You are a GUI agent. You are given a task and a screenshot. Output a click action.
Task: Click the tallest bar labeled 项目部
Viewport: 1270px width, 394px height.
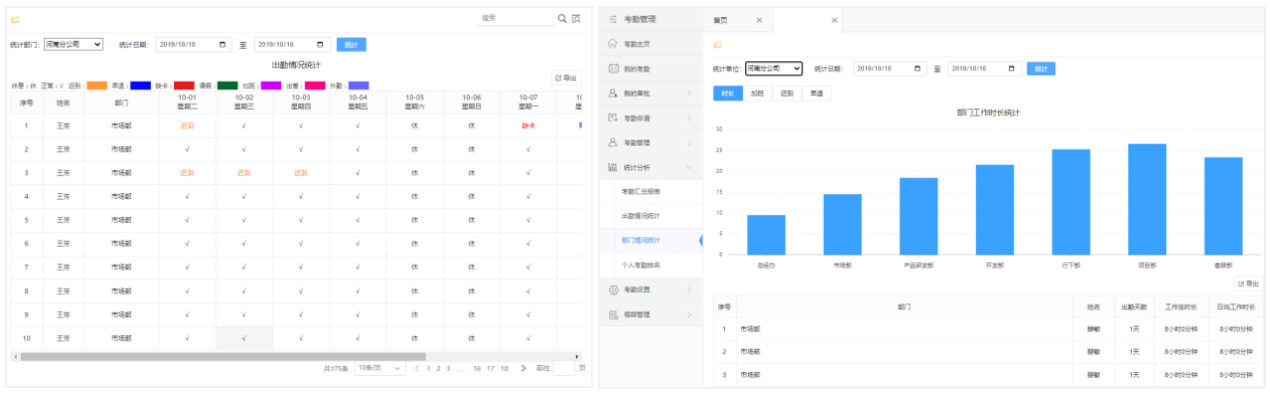click(1147, 199)
